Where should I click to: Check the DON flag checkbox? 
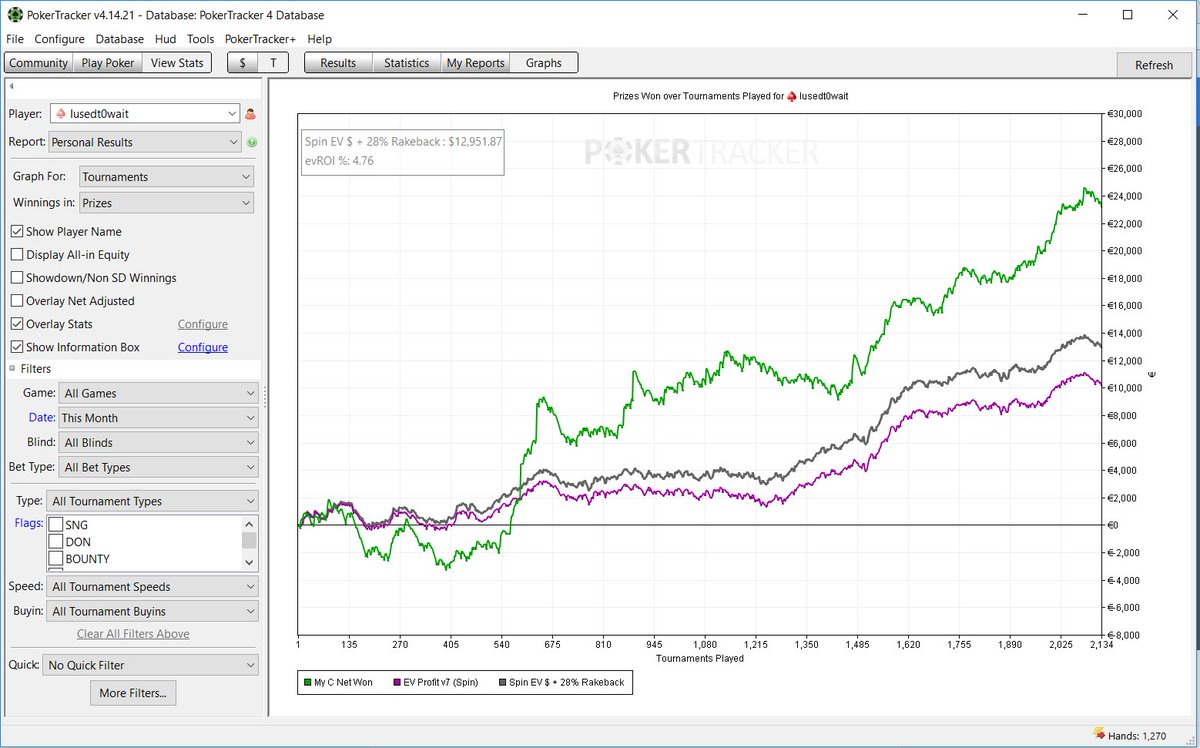(56, 542)
